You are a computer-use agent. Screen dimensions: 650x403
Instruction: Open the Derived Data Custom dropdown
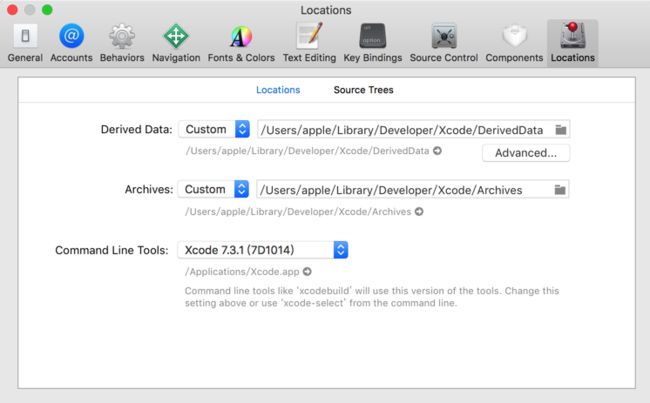(214, 129)
